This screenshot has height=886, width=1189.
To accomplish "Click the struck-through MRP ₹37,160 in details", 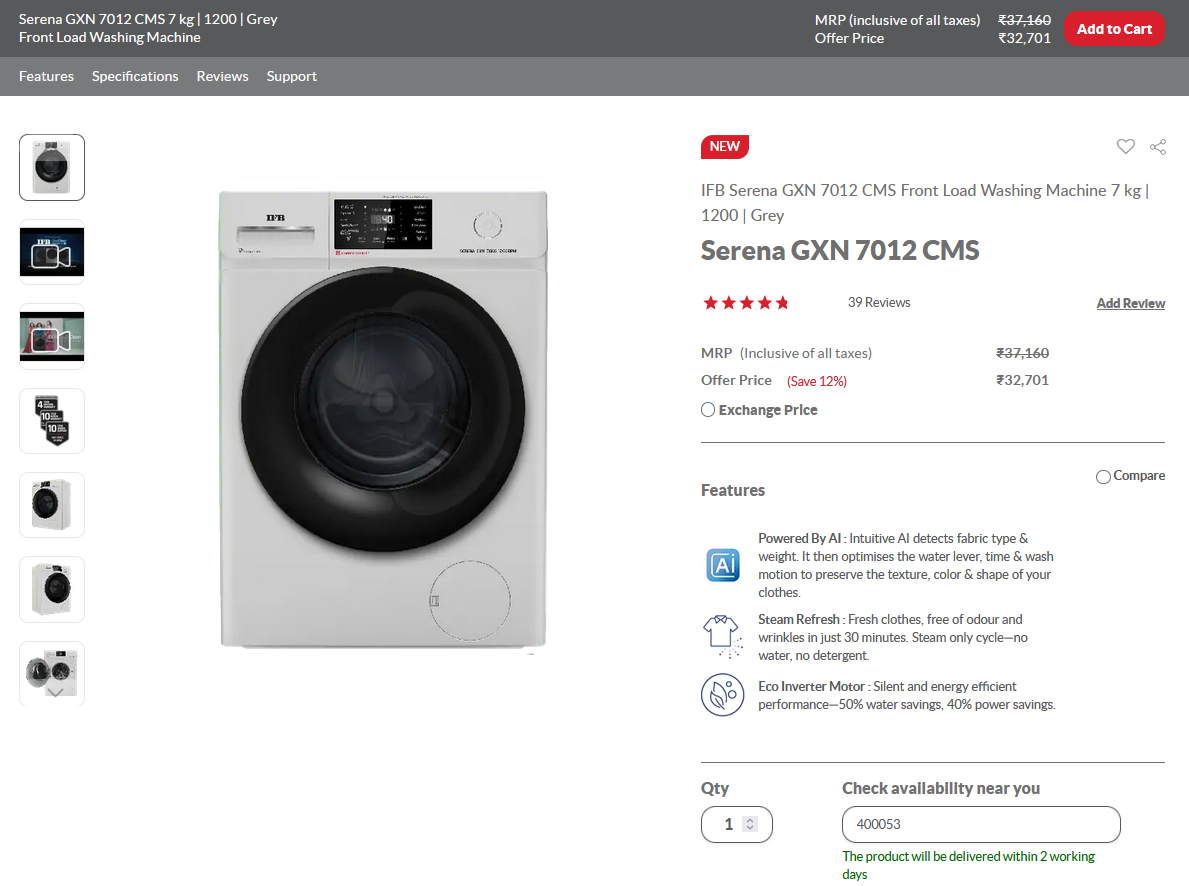I will (1022, 353).
